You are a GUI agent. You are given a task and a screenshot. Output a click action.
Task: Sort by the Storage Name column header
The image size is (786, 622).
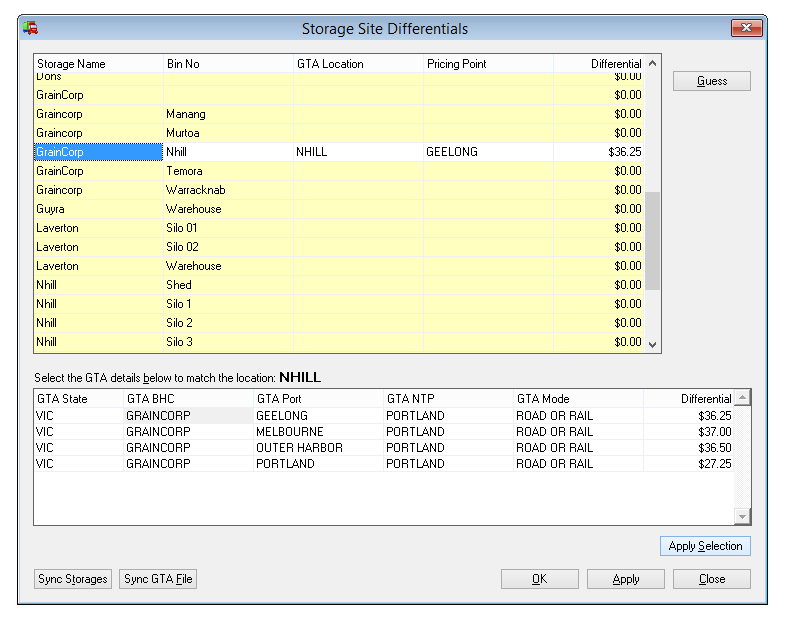click(x=98, y=64)
